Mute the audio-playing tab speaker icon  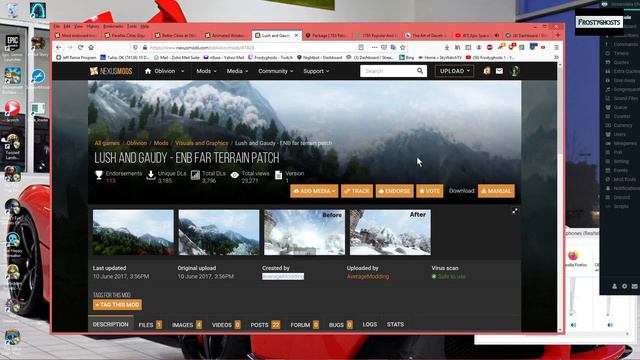pyautogui.click(x=497, y=36)
